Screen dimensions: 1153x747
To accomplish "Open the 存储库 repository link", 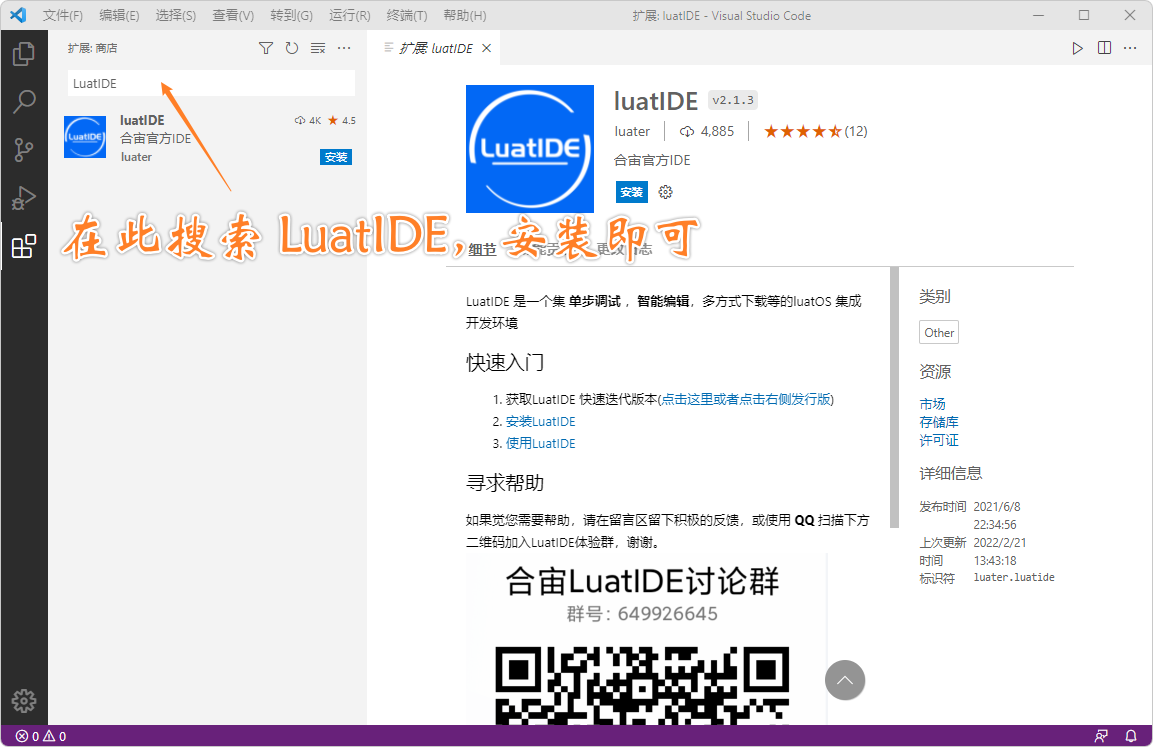I will 939,422.
